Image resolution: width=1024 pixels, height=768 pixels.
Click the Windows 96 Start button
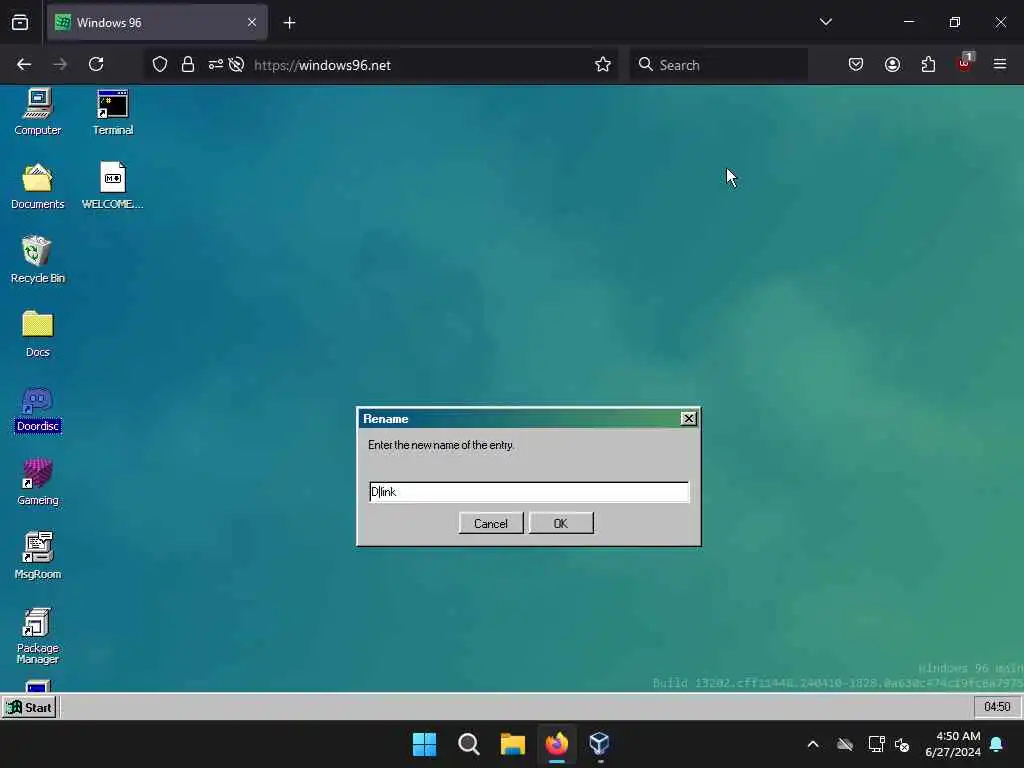click(29, 707)
